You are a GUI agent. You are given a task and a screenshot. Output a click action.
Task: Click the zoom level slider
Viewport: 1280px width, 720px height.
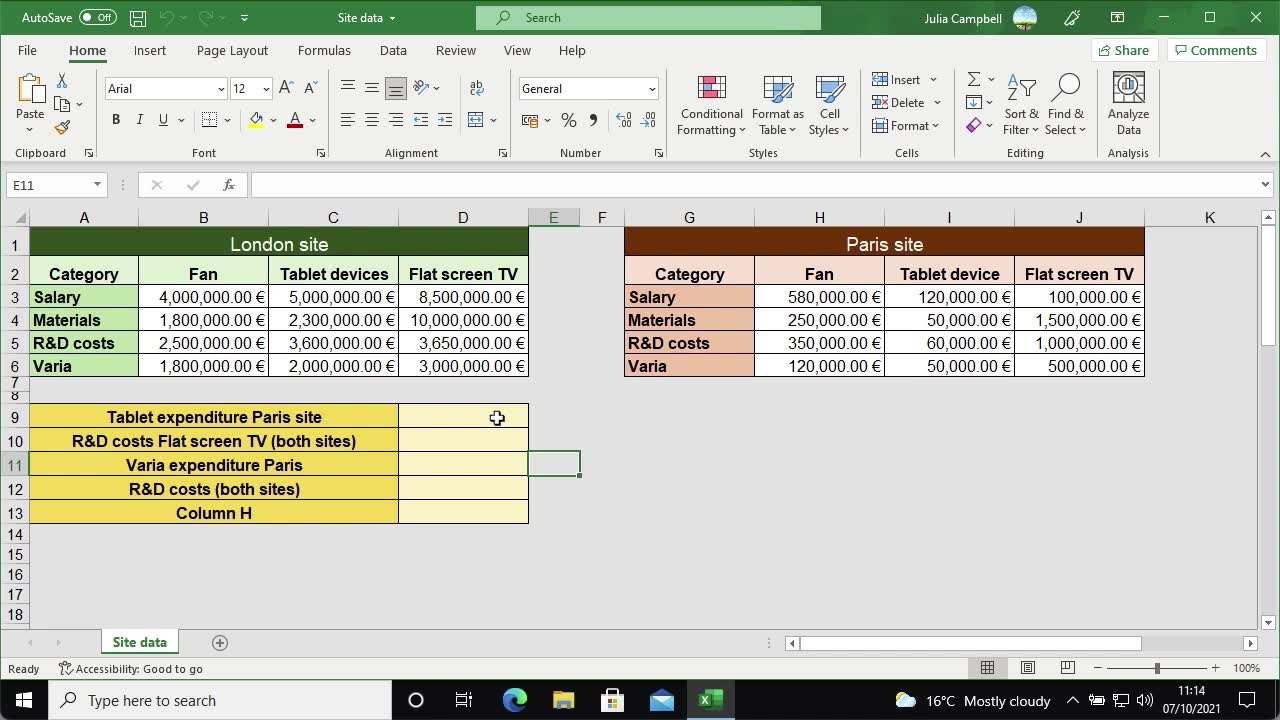[x=1157, y=668]
